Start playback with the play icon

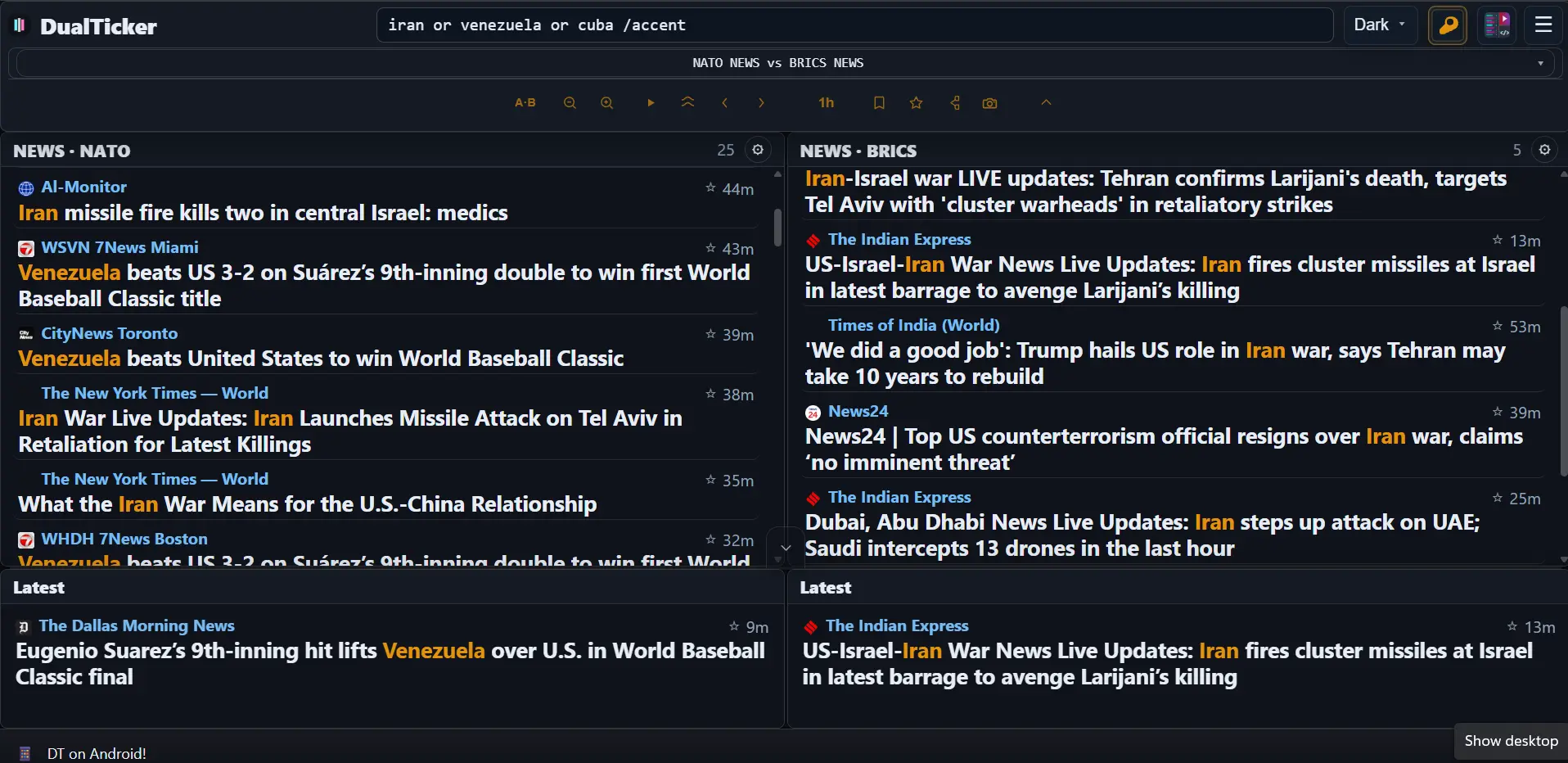coord(651,103)
